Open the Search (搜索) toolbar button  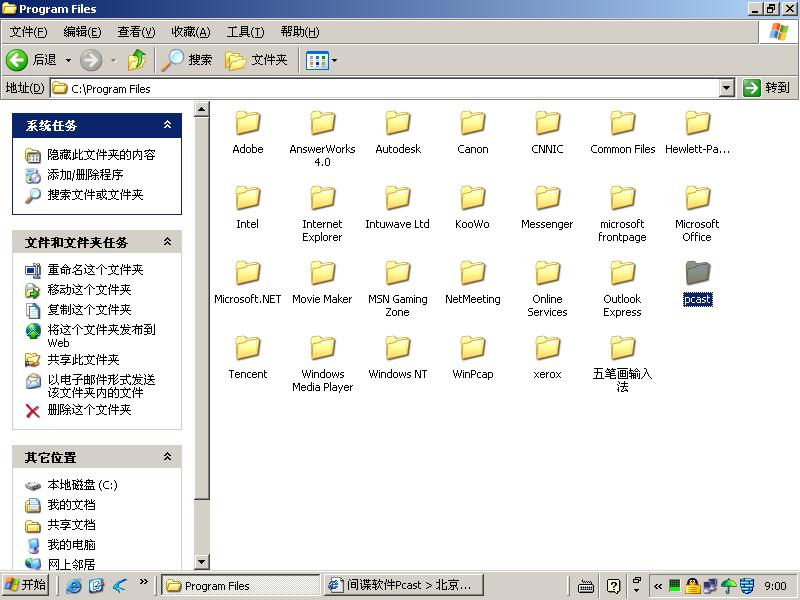[x=188, y=60]
